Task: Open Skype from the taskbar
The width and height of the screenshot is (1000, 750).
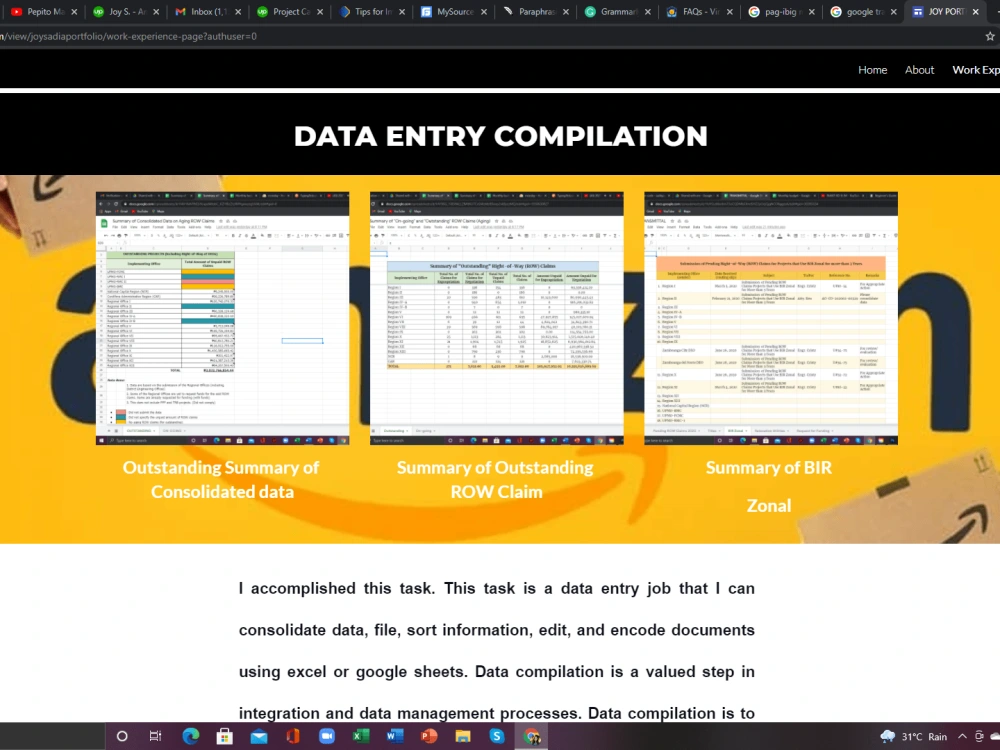Action: click(x=497, y=737)
